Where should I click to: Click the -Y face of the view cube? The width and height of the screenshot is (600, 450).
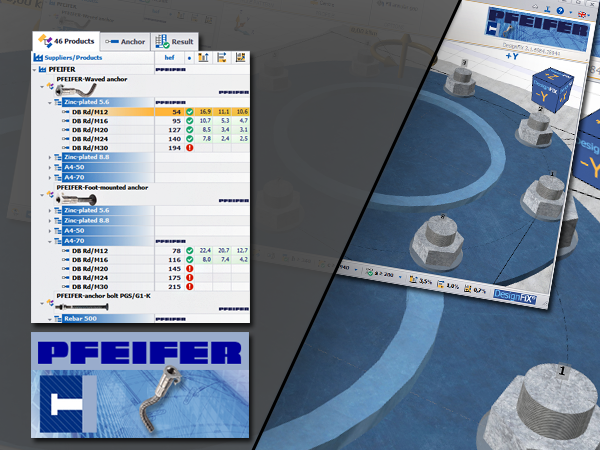(543, 96)
